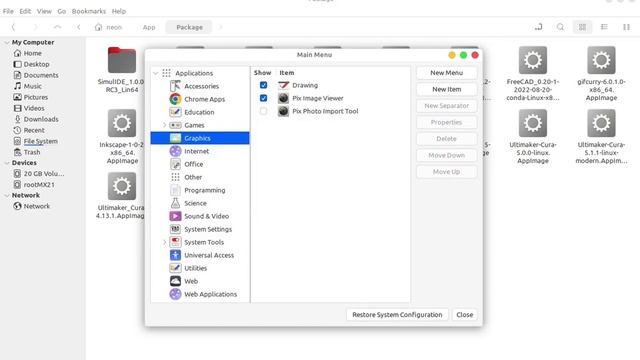
Task: Collapse the Devices sidebar section
Action: pos(7,162)
